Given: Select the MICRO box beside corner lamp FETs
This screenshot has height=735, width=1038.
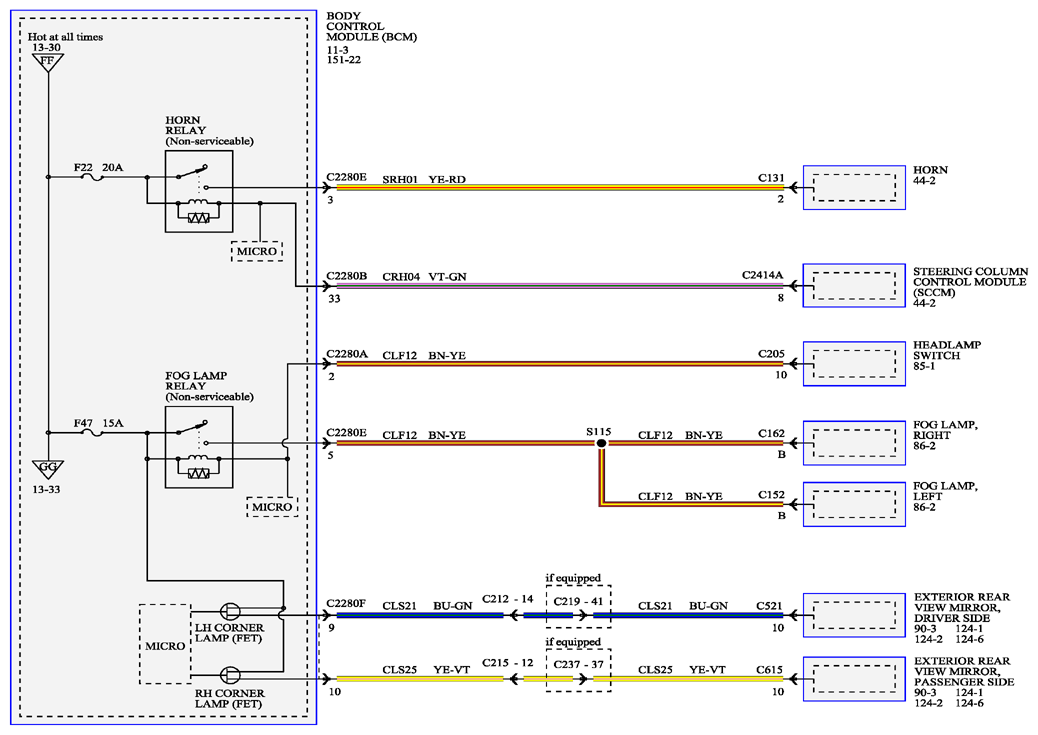Looking at the screenshot, I should pyautogui.click(x=165, y=644).
